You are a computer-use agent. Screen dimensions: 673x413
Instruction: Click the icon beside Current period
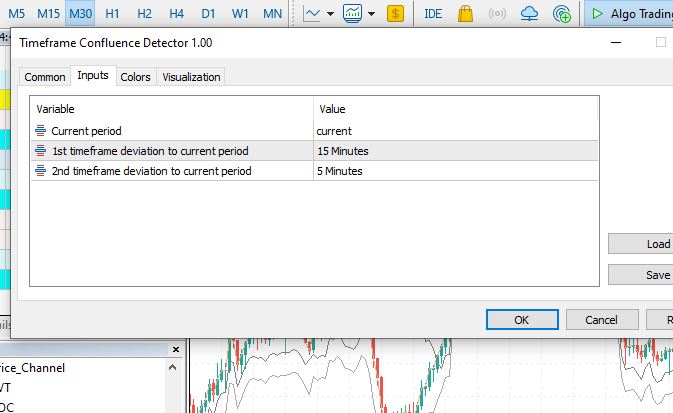point(40,131)
